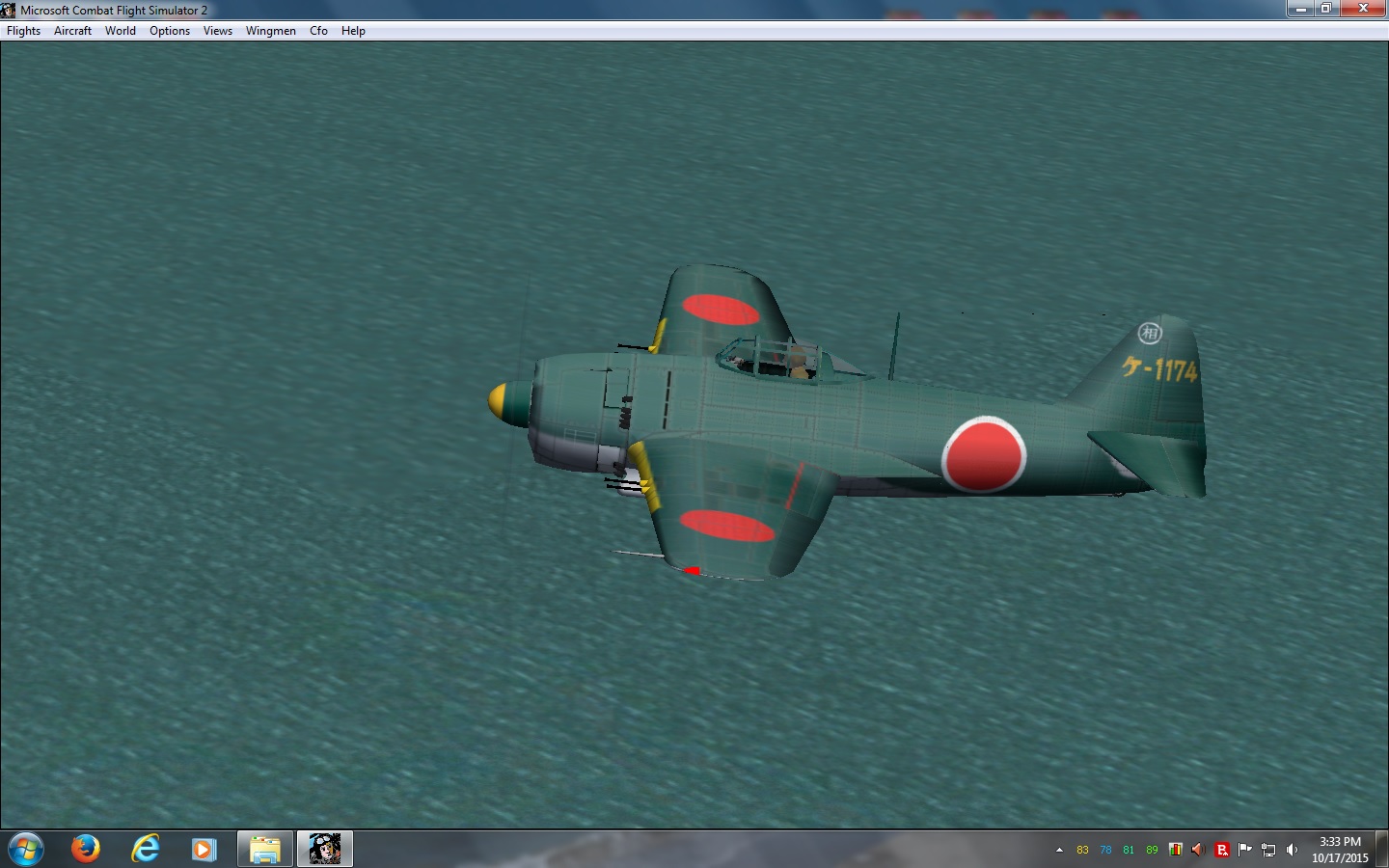Open the Aircraft menu
Image resolution: width=1389 pixels, height=868 pixels.
point(72,31)
